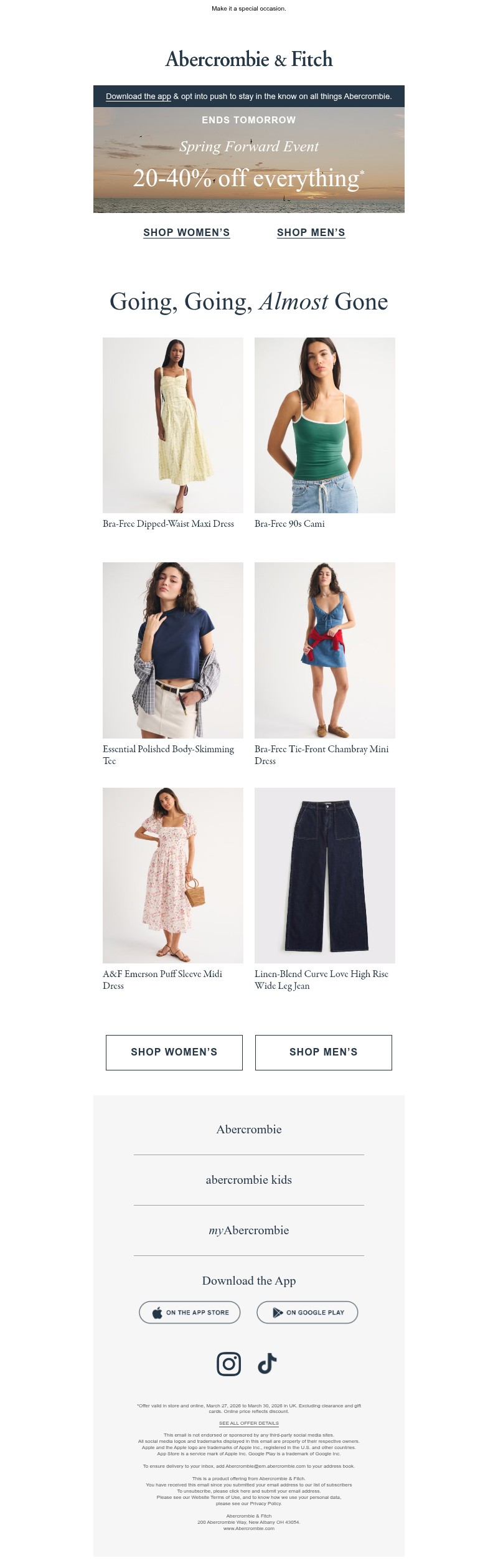This screenshot has height=1568, width=498.
Task: Click the outlined Shop Men's button
Action: [324, 1052]
